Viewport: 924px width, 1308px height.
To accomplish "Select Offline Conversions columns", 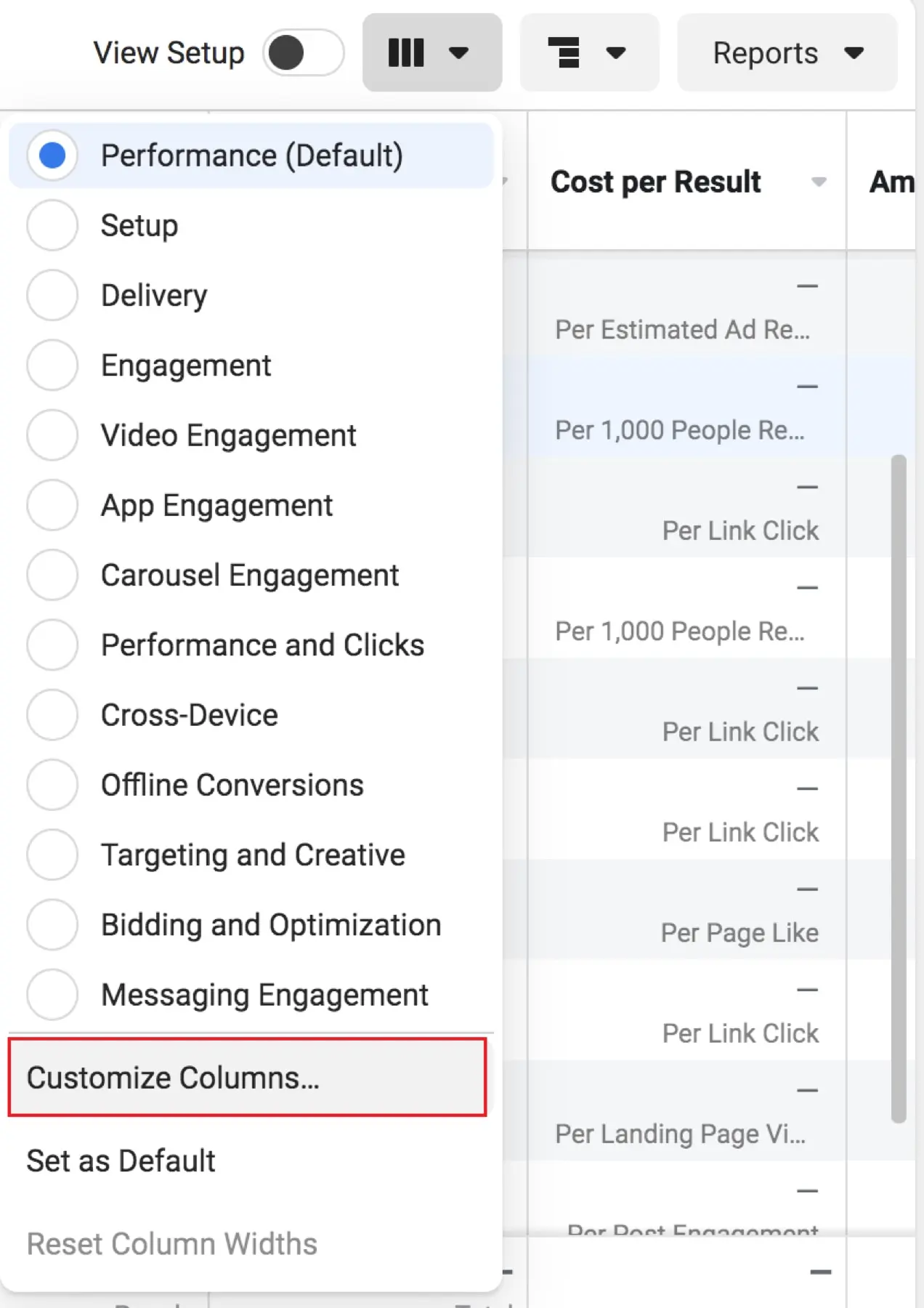I will tap(52, 785).
